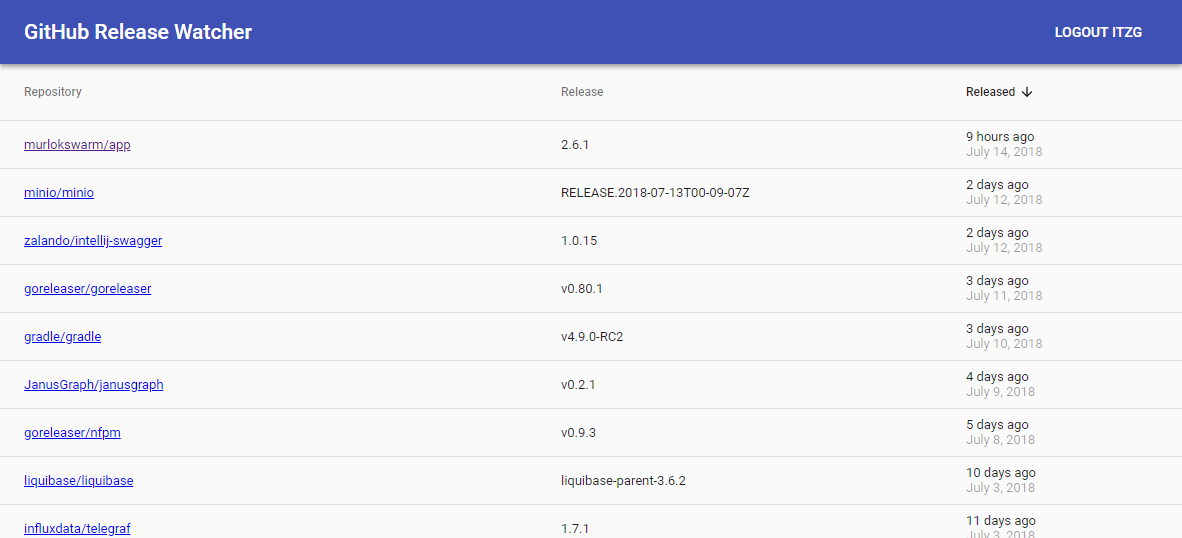Select liquibase-parent-3.6.2 release text
The width and height of the screenshot is (1182, 538).
(623, 481)
